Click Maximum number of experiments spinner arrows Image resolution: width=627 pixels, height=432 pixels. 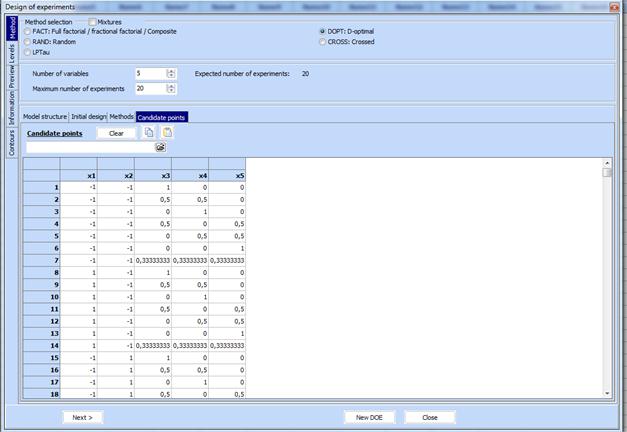[171, 88]
